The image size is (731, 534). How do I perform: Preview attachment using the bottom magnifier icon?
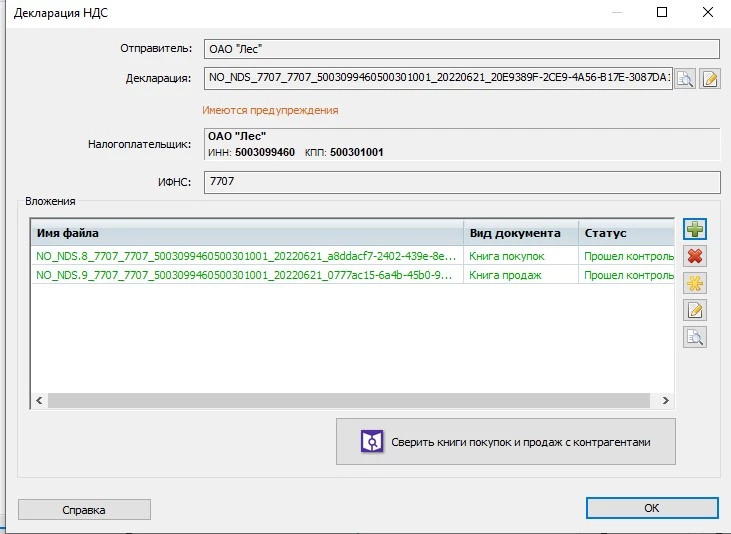[695, 338]
